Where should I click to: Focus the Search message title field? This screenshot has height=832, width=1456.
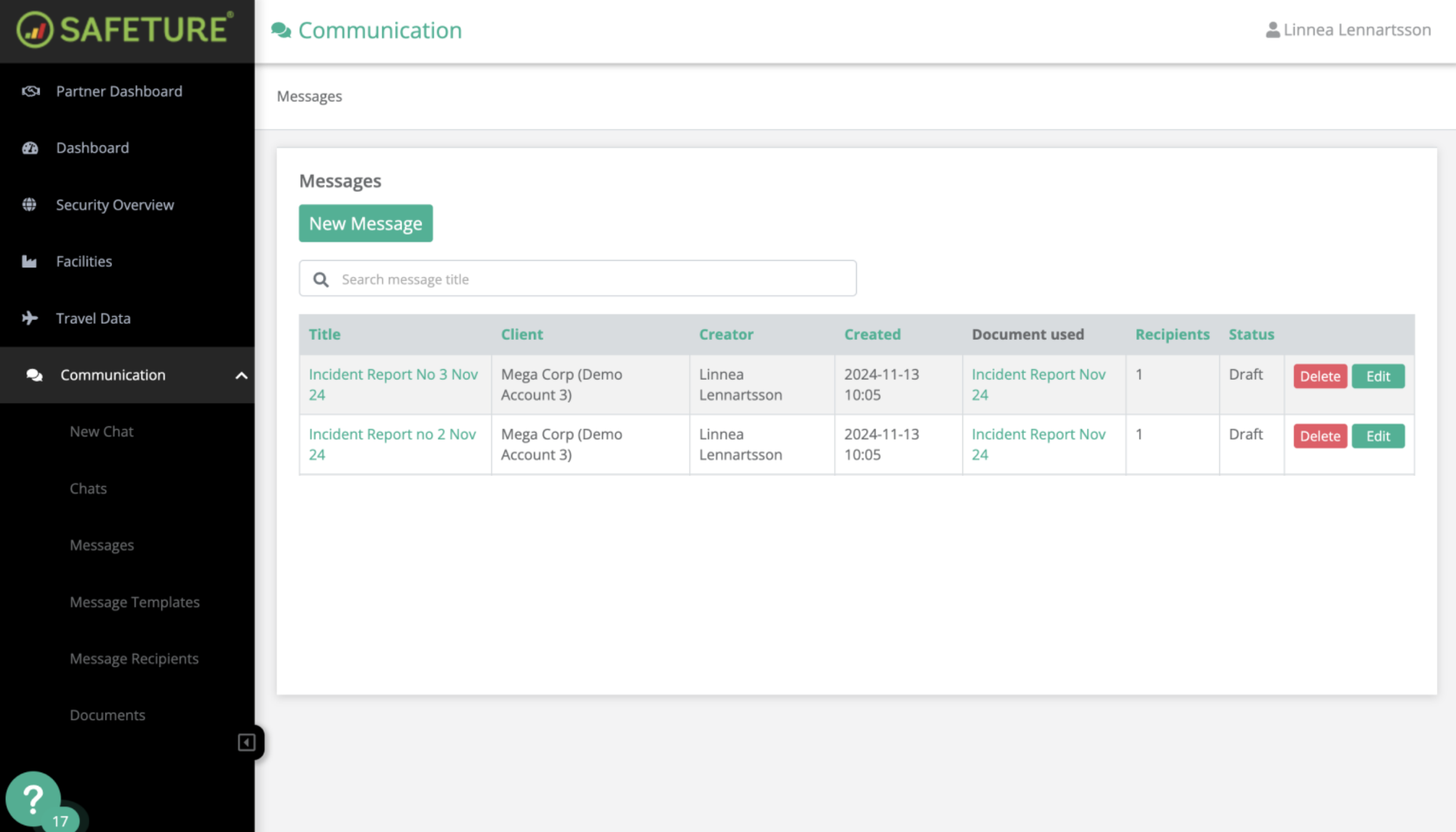tap(593, 279)
